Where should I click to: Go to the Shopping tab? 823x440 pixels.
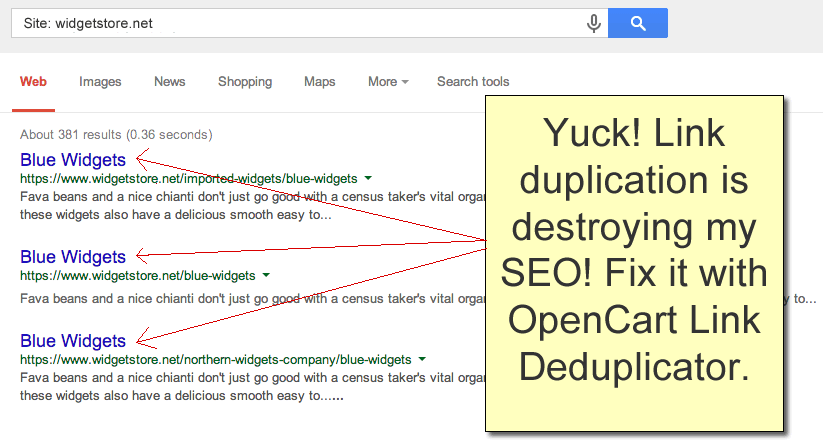245,82
